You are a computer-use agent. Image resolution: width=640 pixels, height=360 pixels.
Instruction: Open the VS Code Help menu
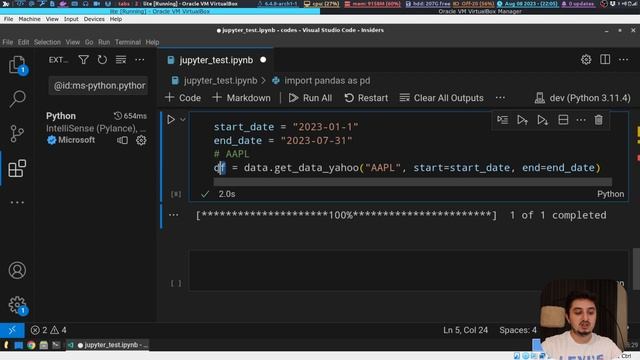tap(152, 42)
